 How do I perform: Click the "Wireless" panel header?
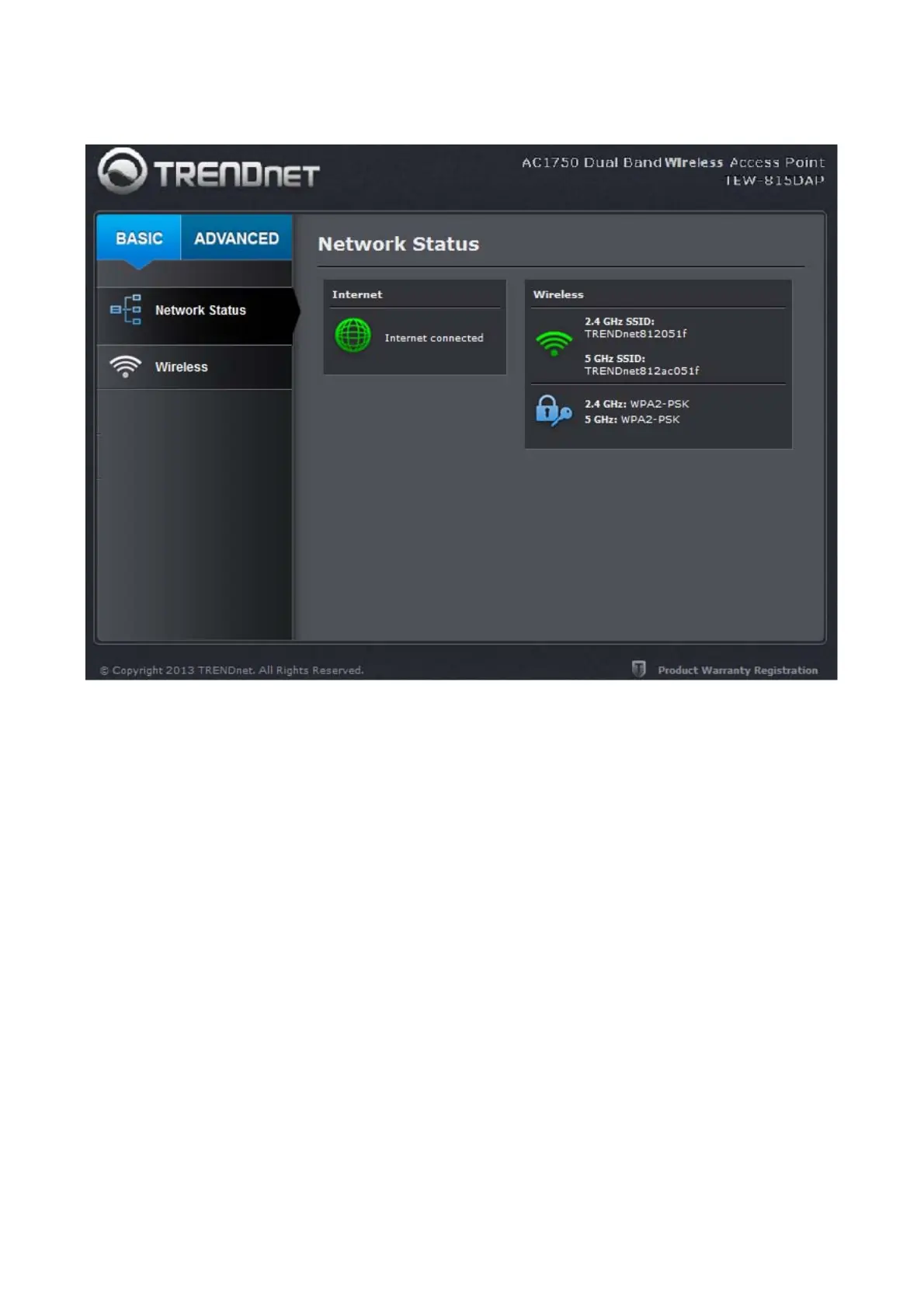tap(558, 294)
